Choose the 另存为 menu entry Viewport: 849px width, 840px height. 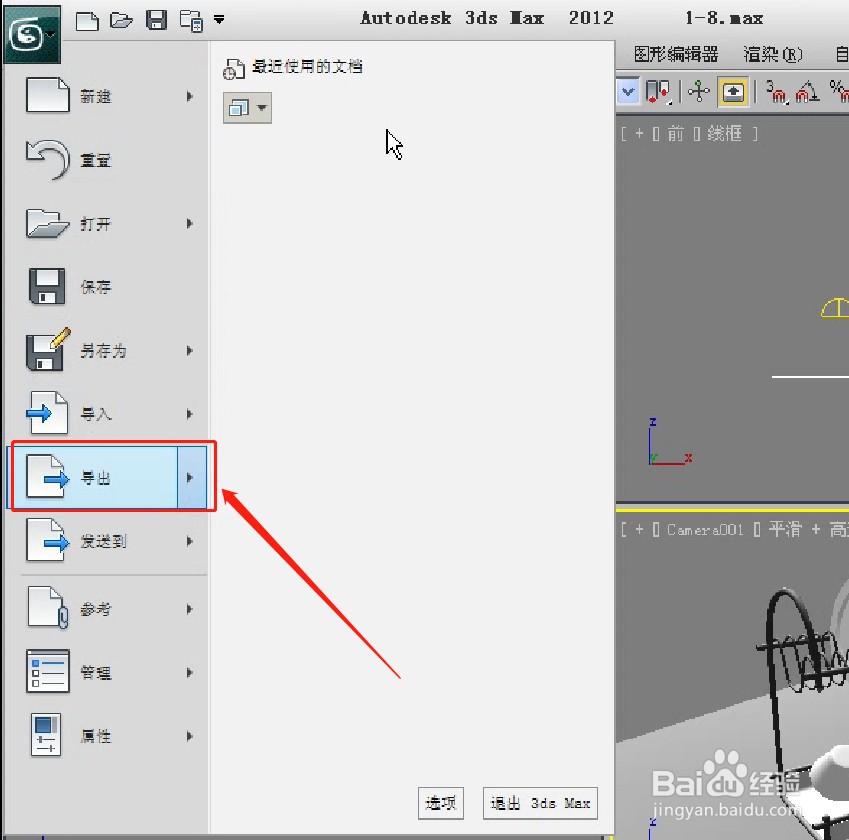pos(106,351)
